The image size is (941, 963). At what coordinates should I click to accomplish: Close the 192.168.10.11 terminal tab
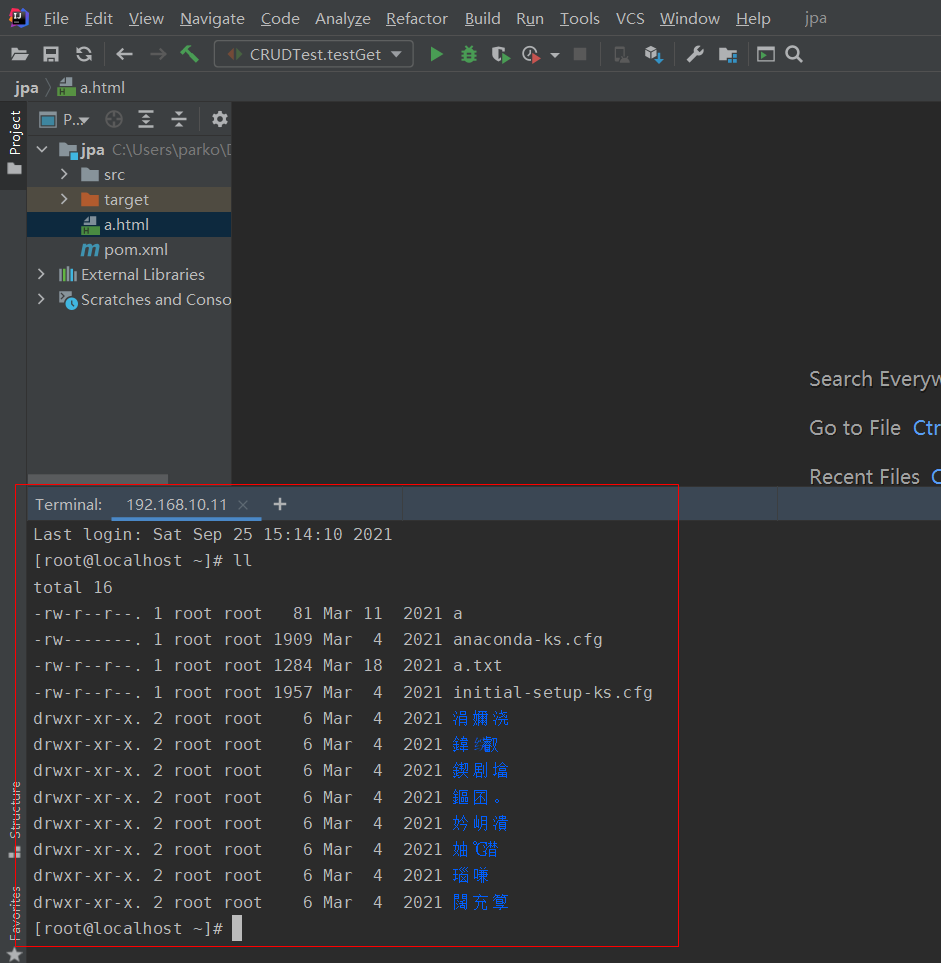coord(243,505)
